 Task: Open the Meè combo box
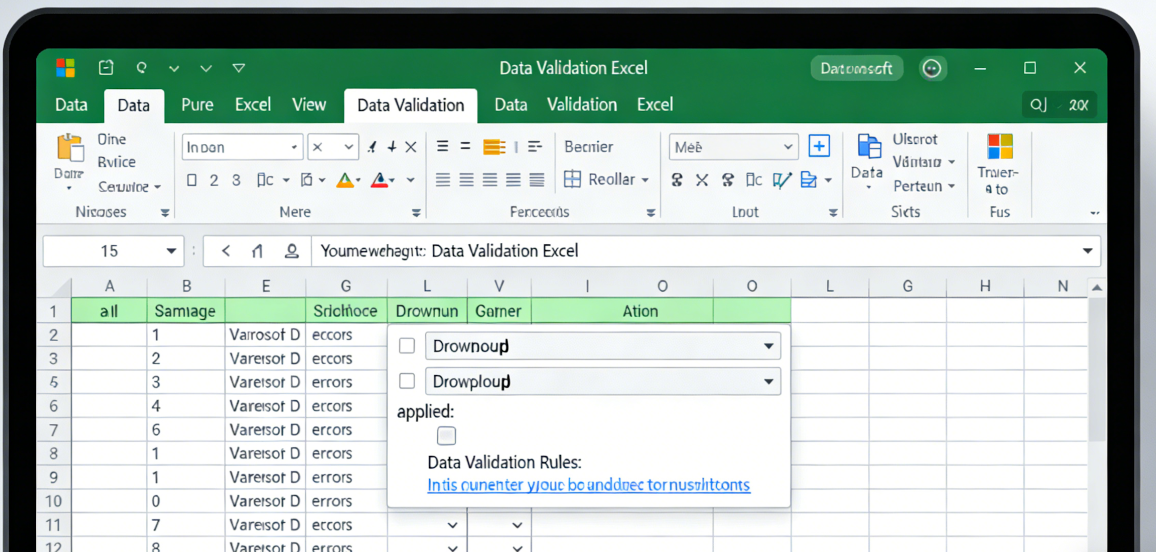pos(734,147)
